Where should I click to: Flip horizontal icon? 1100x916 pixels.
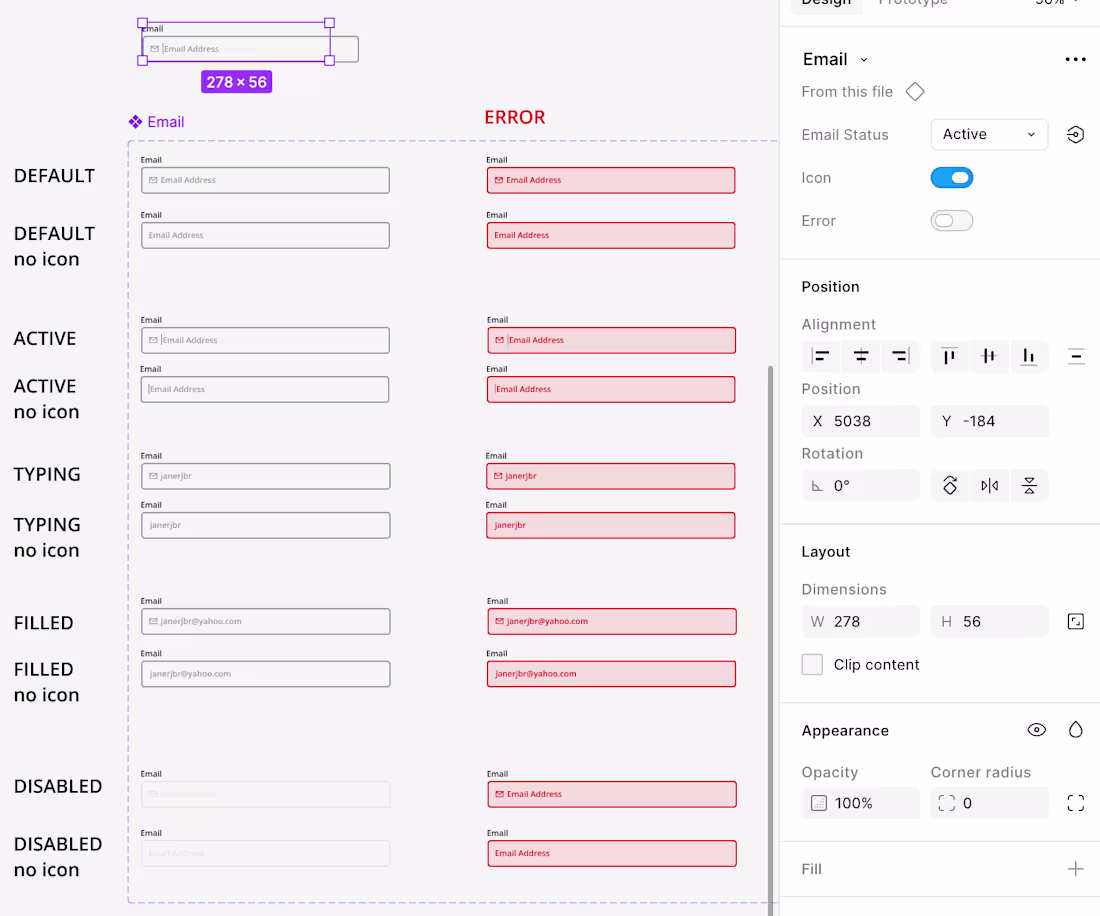989,485
